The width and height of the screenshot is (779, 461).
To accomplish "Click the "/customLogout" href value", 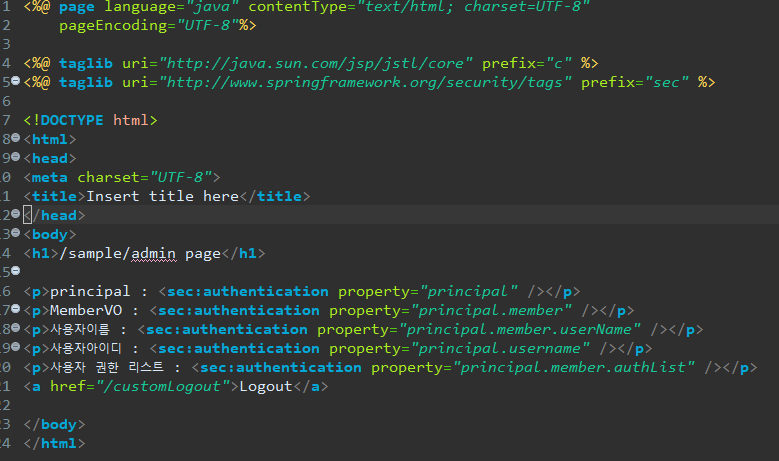I will tap(161, 386).
